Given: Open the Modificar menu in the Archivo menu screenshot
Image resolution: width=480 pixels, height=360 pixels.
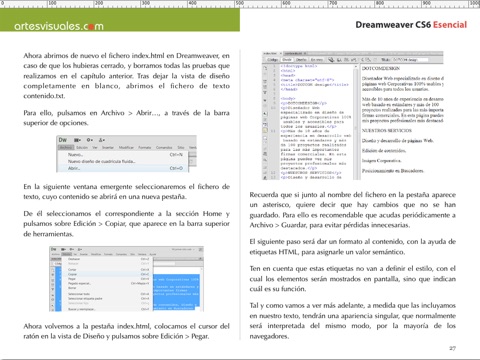Looking at the screenshot, I should (x=126, y=147).
